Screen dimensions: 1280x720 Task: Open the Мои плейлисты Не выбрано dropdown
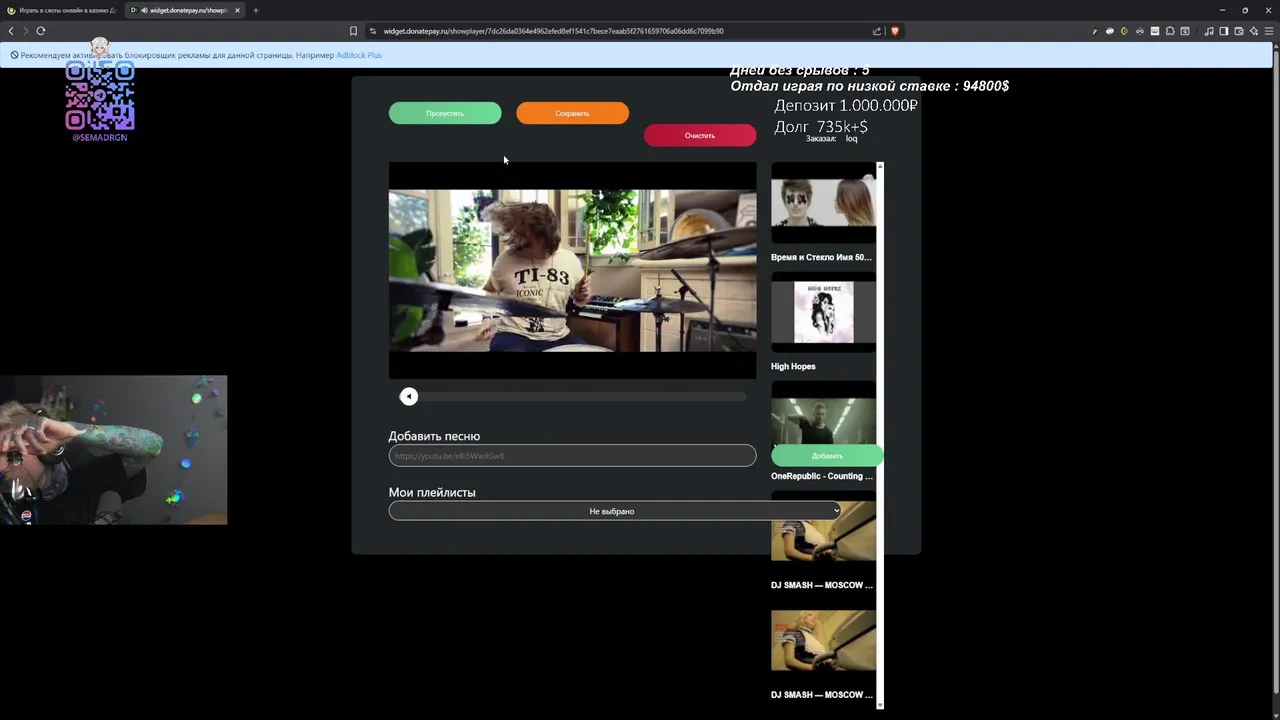614,511
